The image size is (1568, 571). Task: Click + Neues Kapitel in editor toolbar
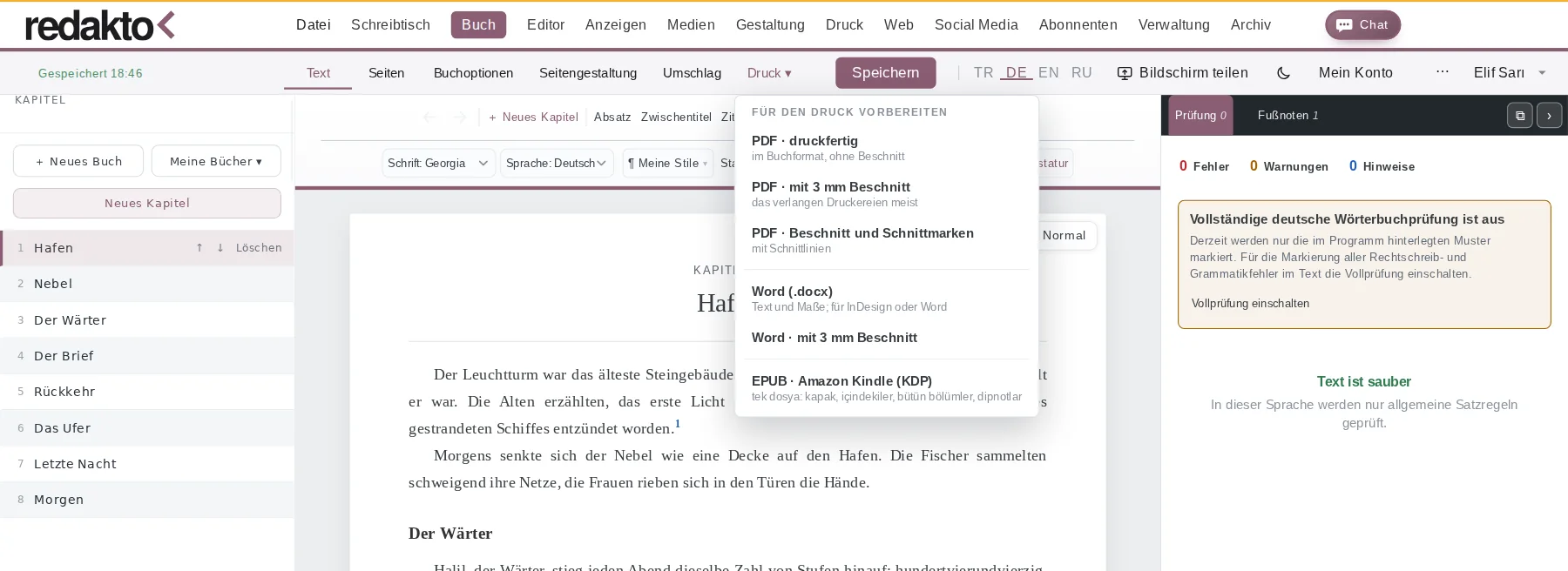click(533, 117)
